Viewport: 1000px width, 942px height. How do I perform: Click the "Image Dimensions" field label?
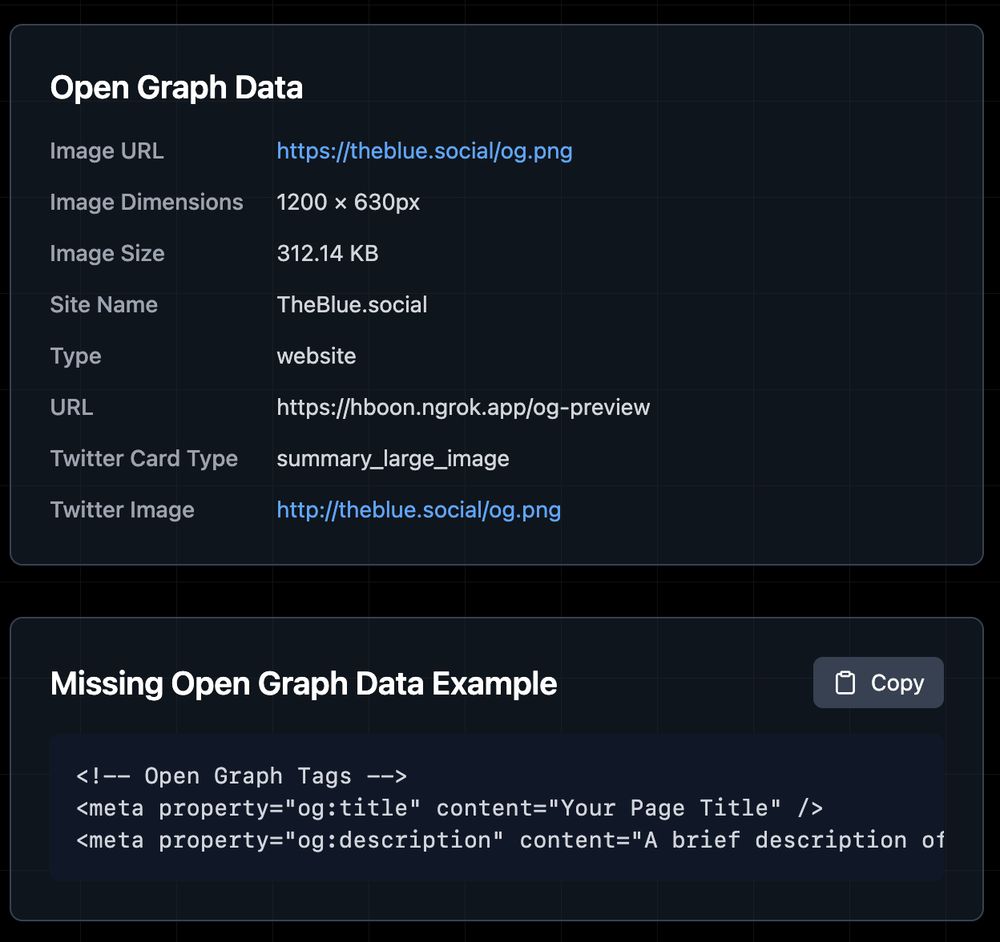pos(146,202)
